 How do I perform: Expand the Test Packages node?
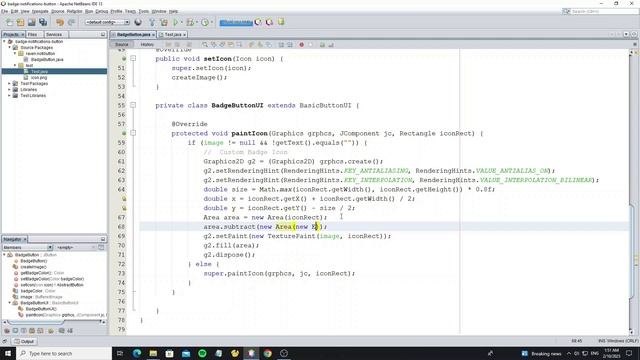click(9, 83)
